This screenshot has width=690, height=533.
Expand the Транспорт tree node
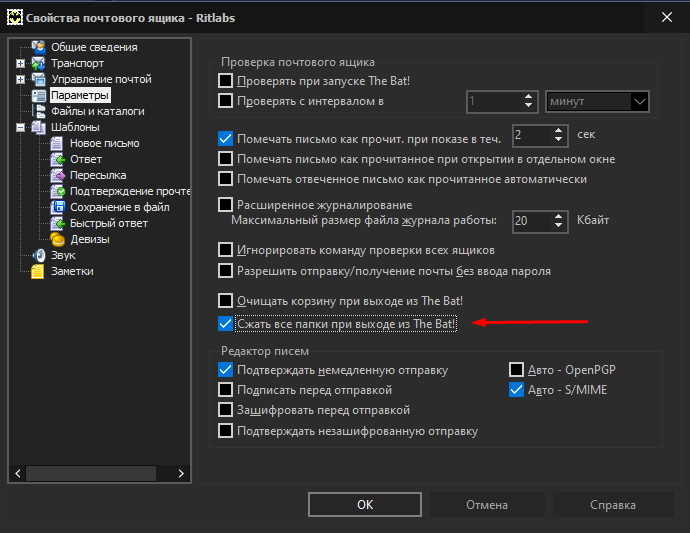pos(20,63)
